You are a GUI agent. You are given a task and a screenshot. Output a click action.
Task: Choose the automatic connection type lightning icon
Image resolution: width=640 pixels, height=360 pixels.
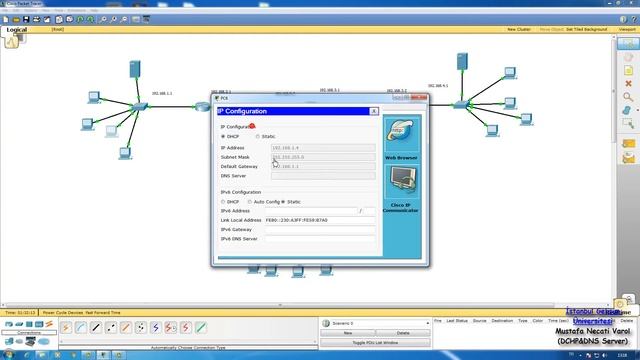pyautogui.click(x=66, y=327)
